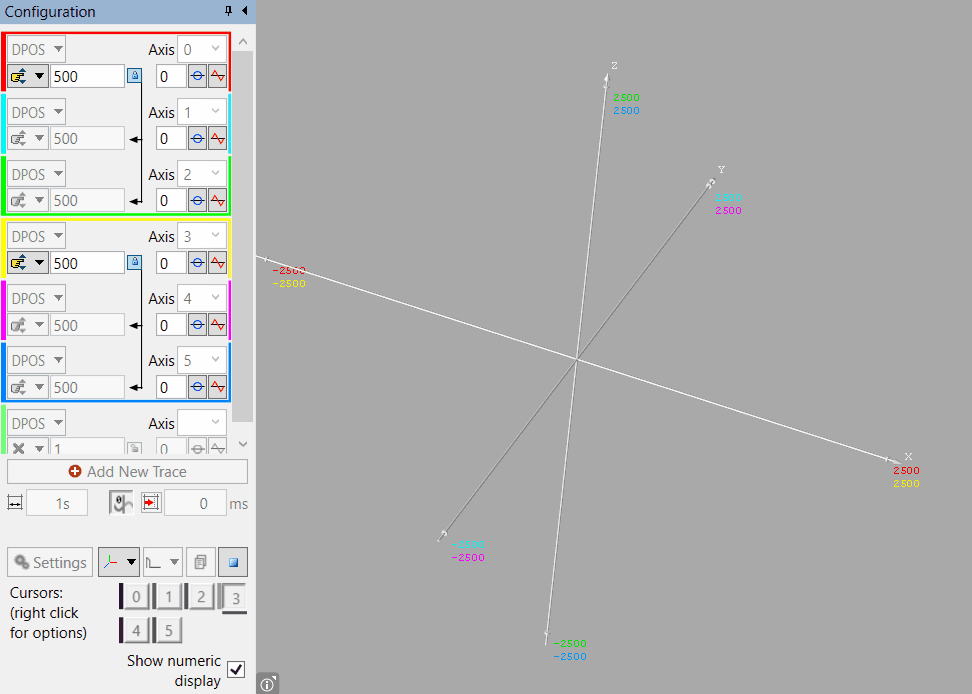Screen dimensions: 972x694
Task: Toggle cursor 1 button
Action: tap(167, 597)
